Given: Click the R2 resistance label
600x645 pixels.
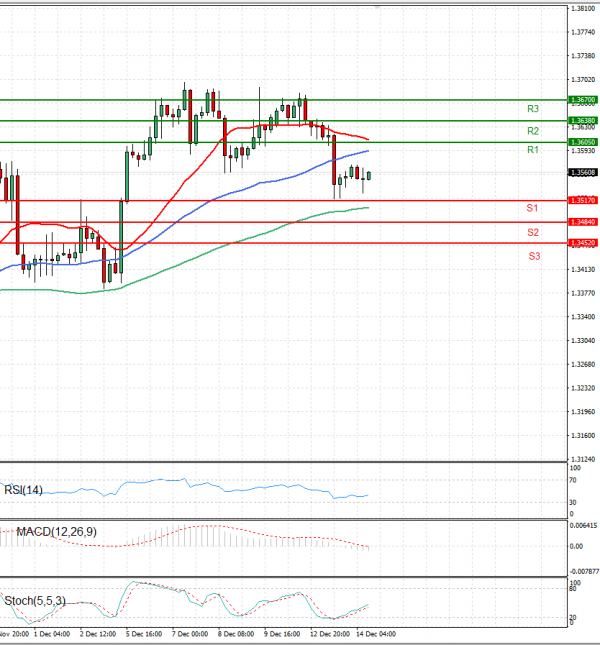Looking at the screenshot, I should (x=533, y=131).
